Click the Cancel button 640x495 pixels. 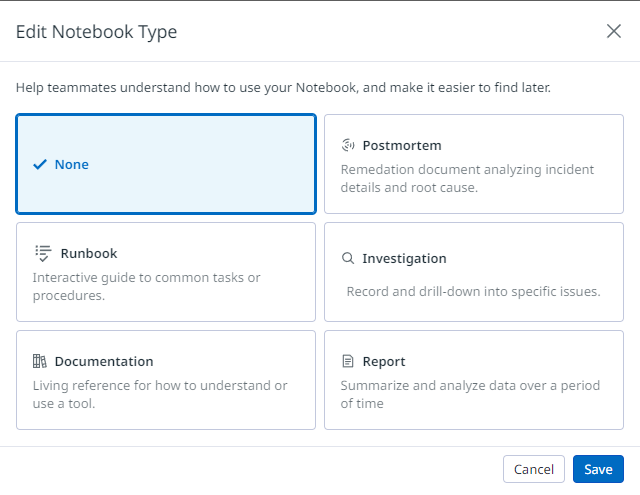pos(533,469)
